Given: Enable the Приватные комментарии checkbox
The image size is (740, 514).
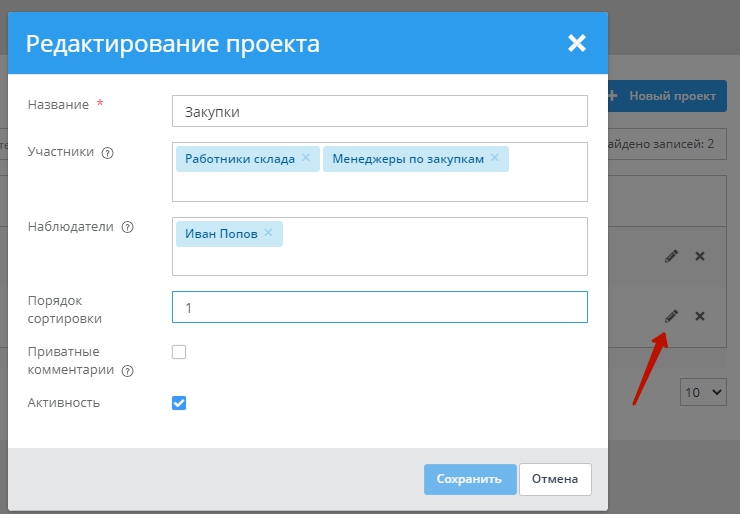Looking at the screenshot, I should [x=179, y=352].
